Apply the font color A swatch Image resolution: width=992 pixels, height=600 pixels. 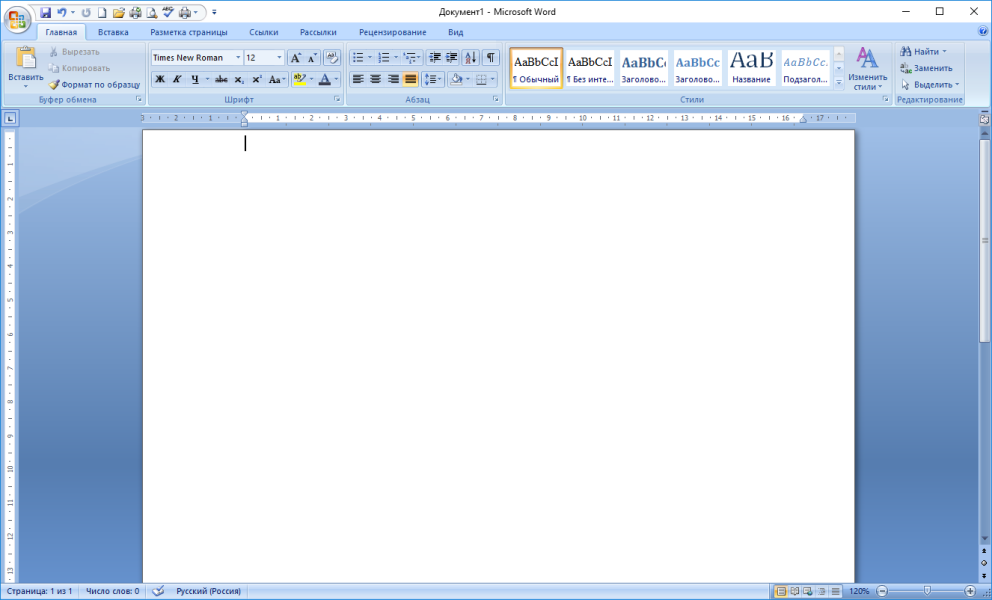(x=325, y=79)
